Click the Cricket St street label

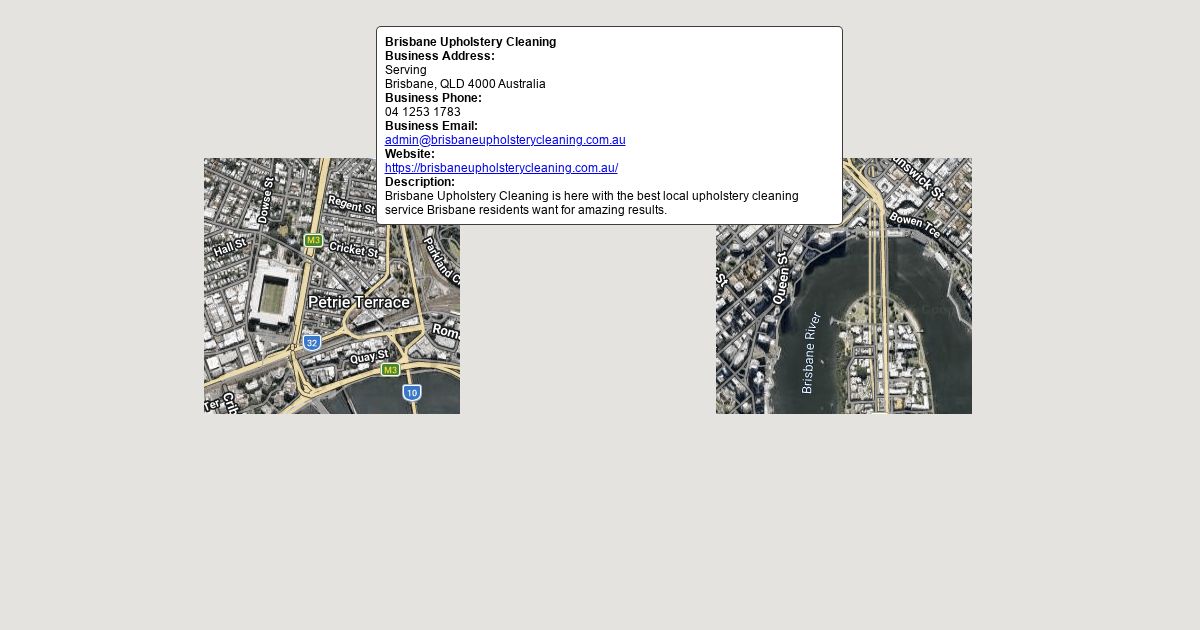click(354, 249)
